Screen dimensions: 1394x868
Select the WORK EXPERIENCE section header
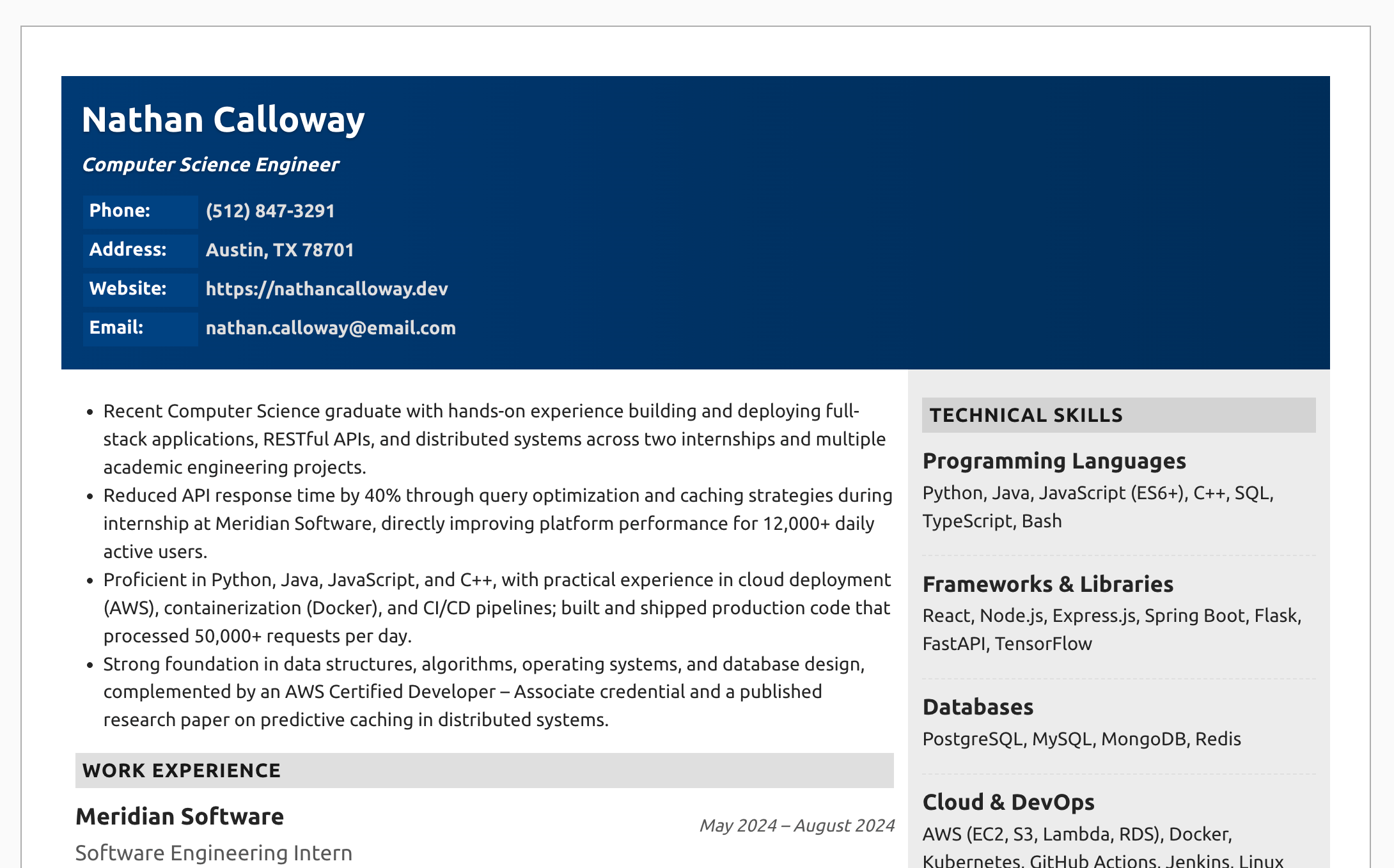click(x=484, y=770)
